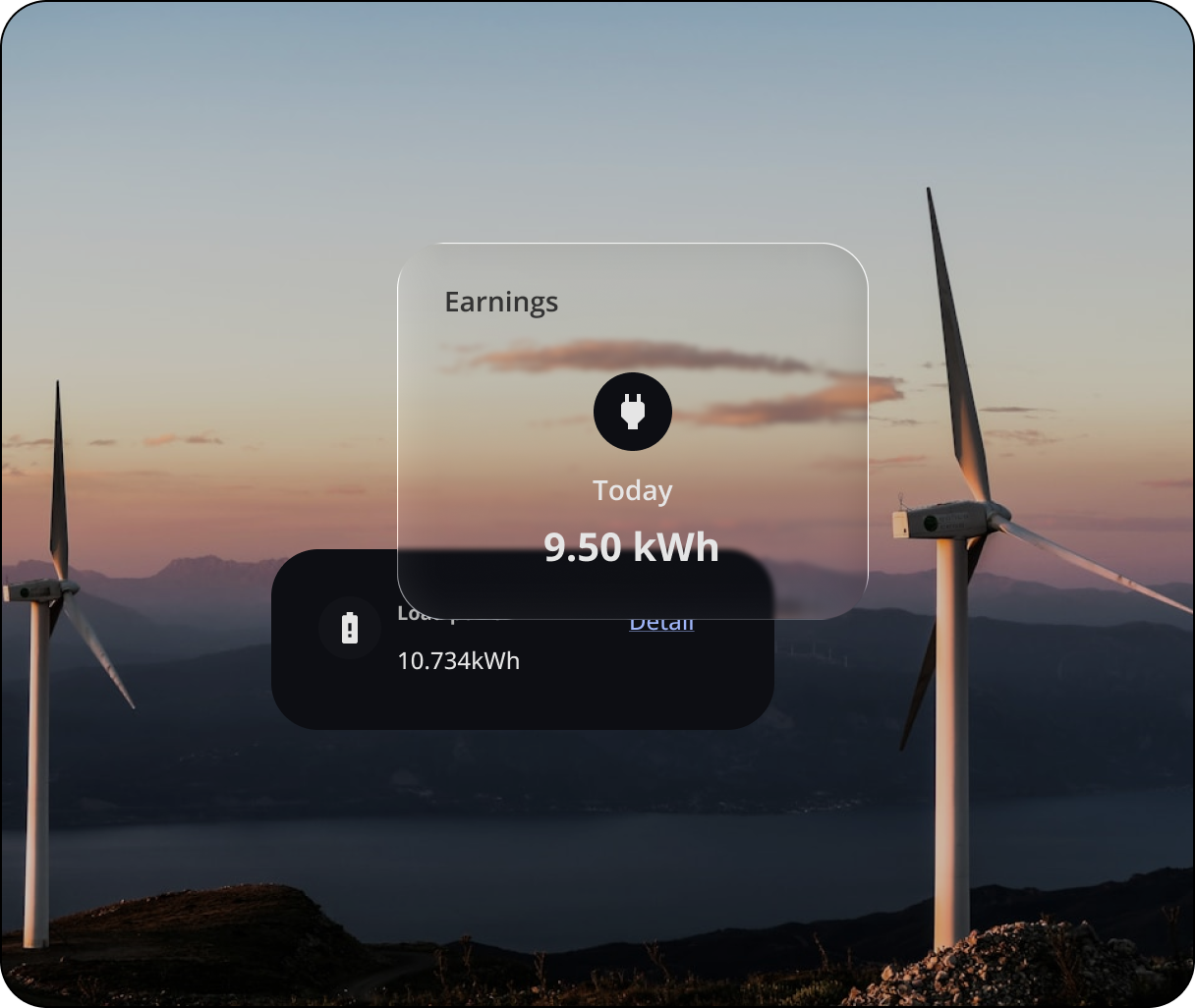Click the upward blade of the right turbine
This screenshot has width=1195, height=1008.
(x=953, y=344)
